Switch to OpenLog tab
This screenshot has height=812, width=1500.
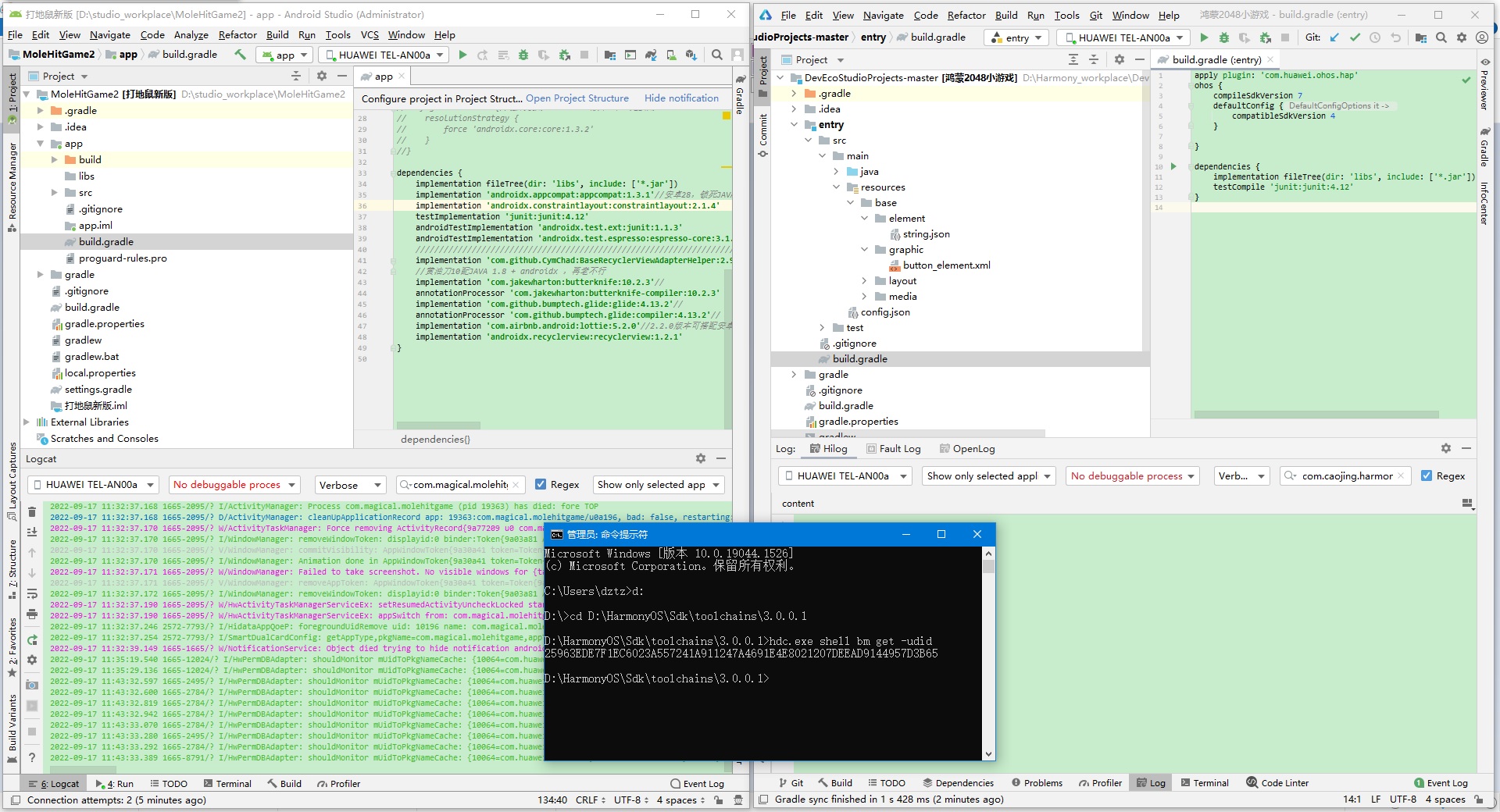click(x=967, y=449)
